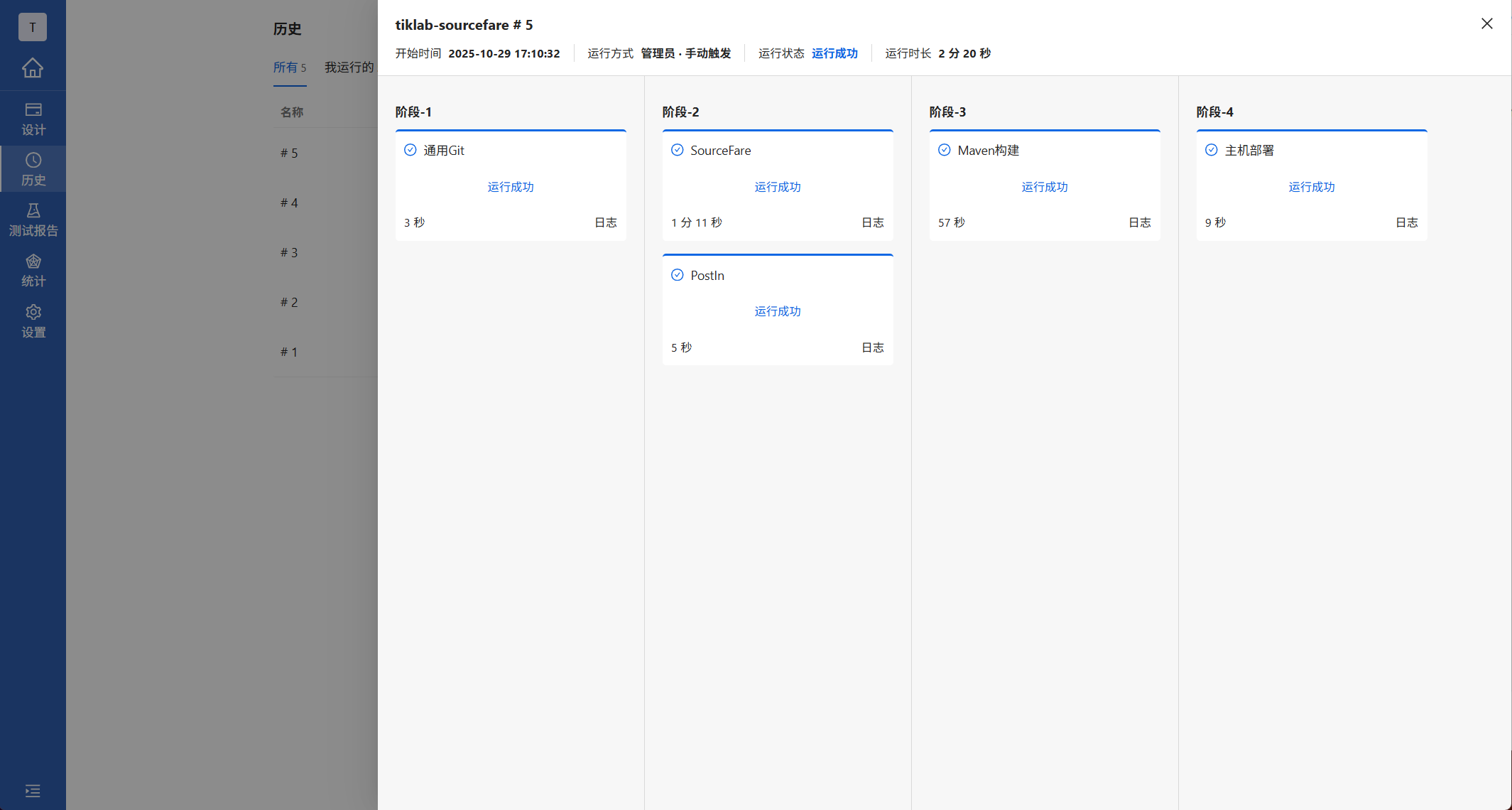Screen dimensions: 1512x810
Task: Open the 设计 design section icon
Action: coord(33,110)
